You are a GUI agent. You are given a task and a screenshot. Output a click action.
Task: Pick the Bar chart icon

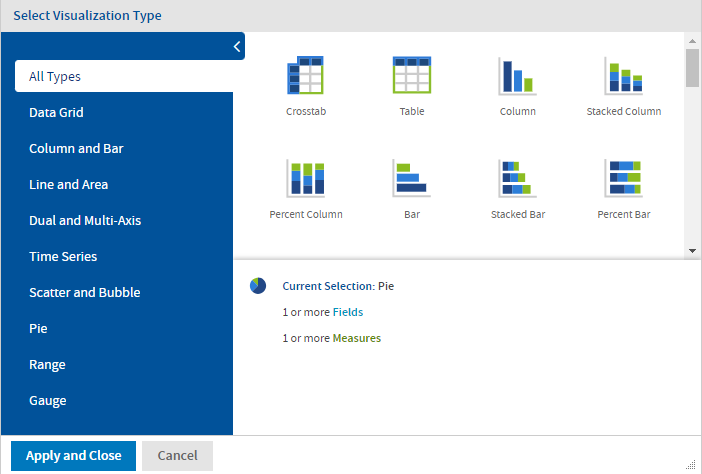(411, 178)
